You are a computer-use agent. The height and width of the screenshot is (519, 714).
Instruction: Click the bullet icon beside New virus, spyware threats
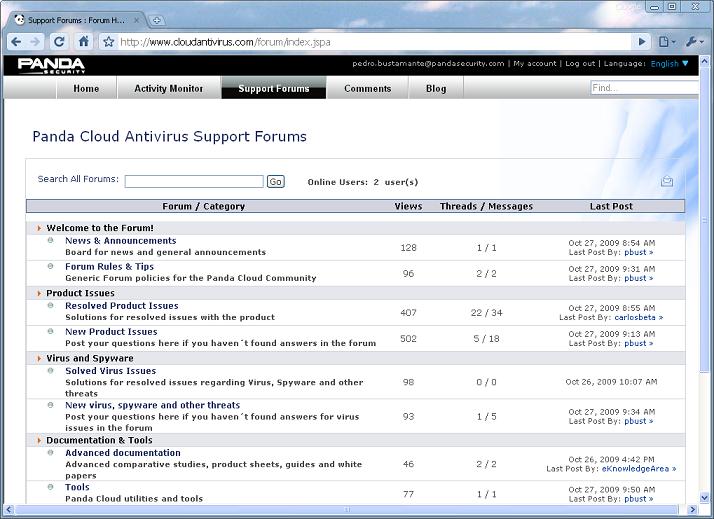point(51,405)
